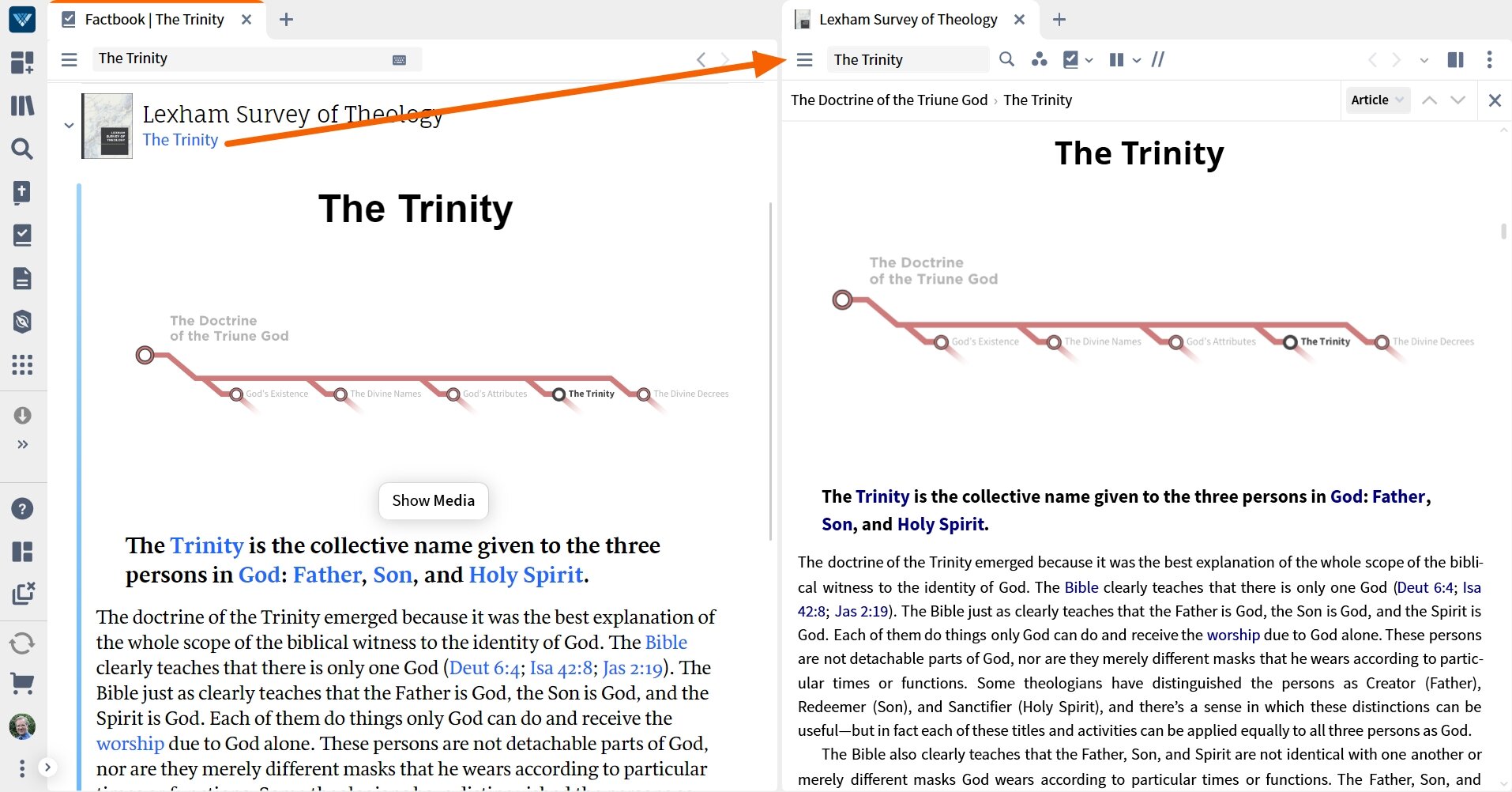Add a new tab beside the Lexham tab

click(x=1059, y=19)
